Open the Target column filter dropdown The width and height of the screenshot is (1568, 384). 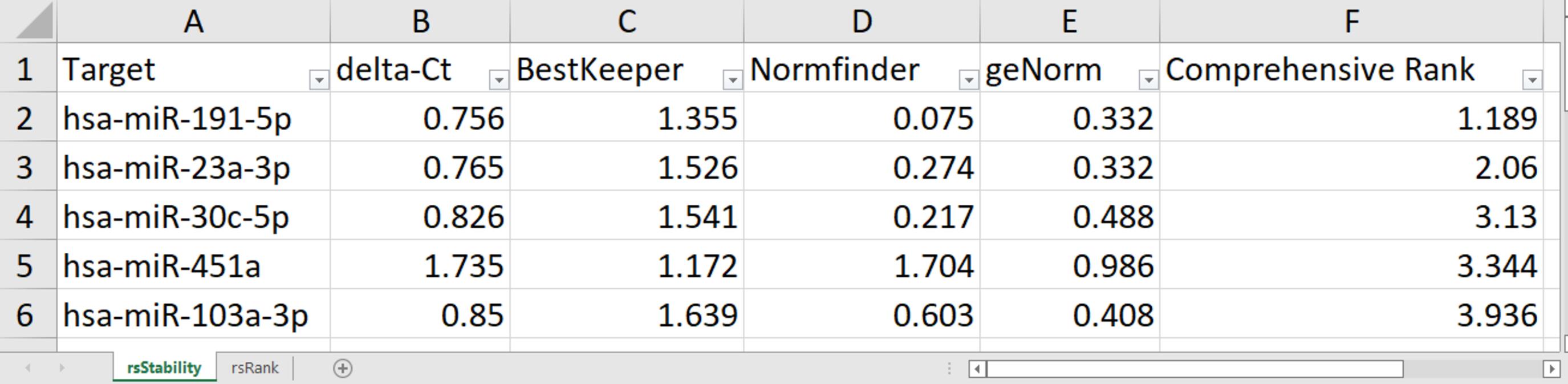click(x=319, y=80)
